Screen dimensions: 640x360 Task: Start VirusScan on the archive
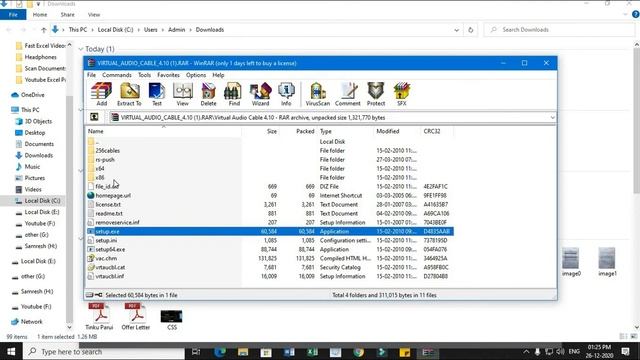pyautogui.click(x=318, y=94)
